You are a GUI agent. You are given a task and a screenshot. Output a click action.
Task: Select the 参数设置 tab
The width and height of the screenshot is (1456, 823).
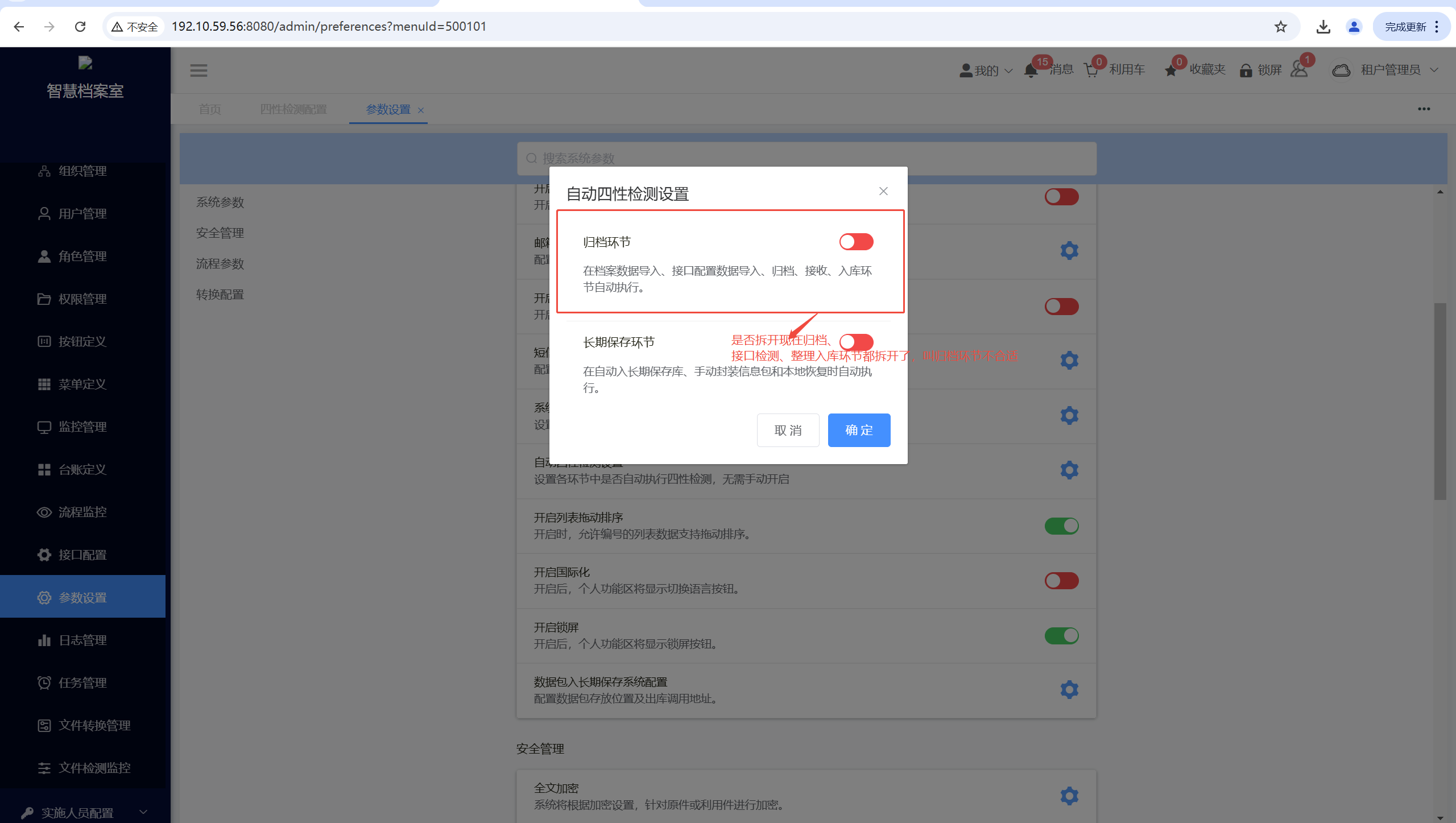tap(388, 109)
